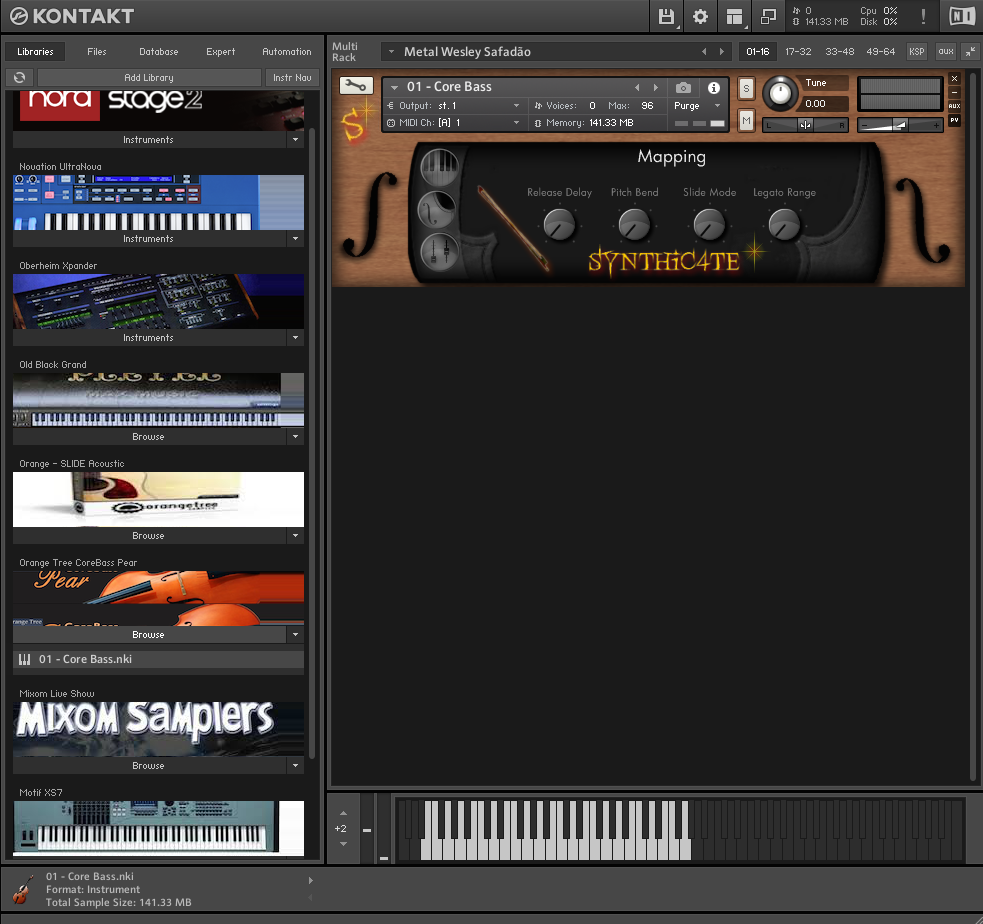
Task: Click the arrow in the bottom info pane
Action: click(x=310, y=880)
